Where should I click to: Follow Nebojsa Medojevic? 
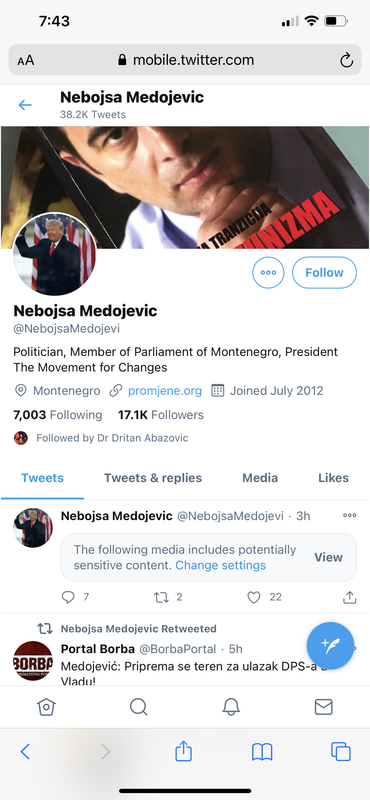pyautogui.click(x=325, y=272)
